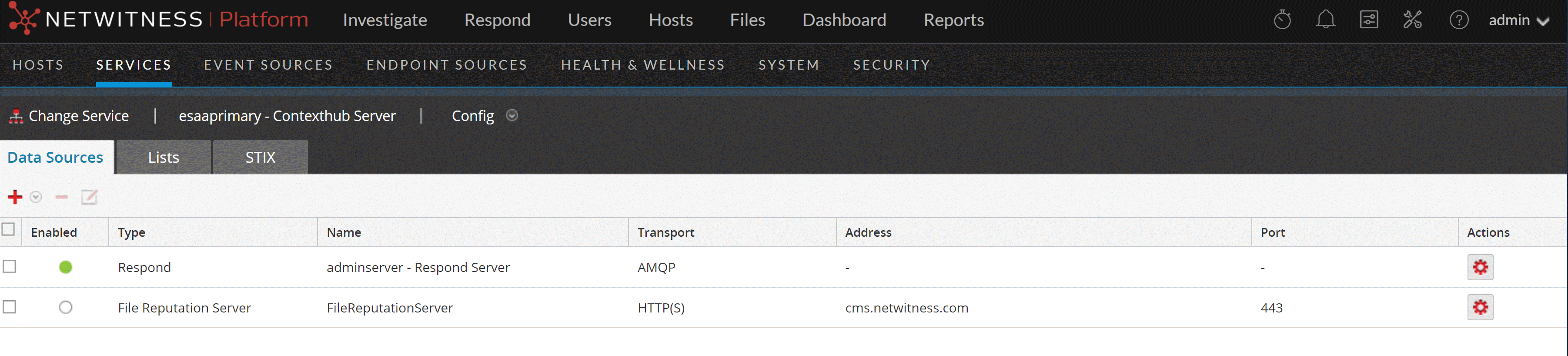
Task: Toggle the select-all checkbox in table header
Action: (9, 229)
